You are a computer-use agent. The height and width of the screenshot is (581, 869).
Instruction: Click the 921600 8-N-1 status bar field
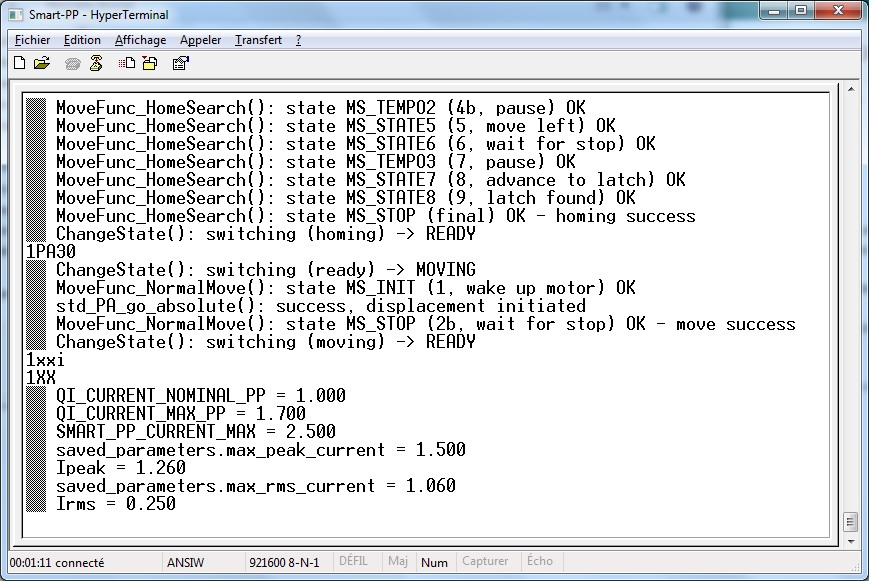[283, 563]
